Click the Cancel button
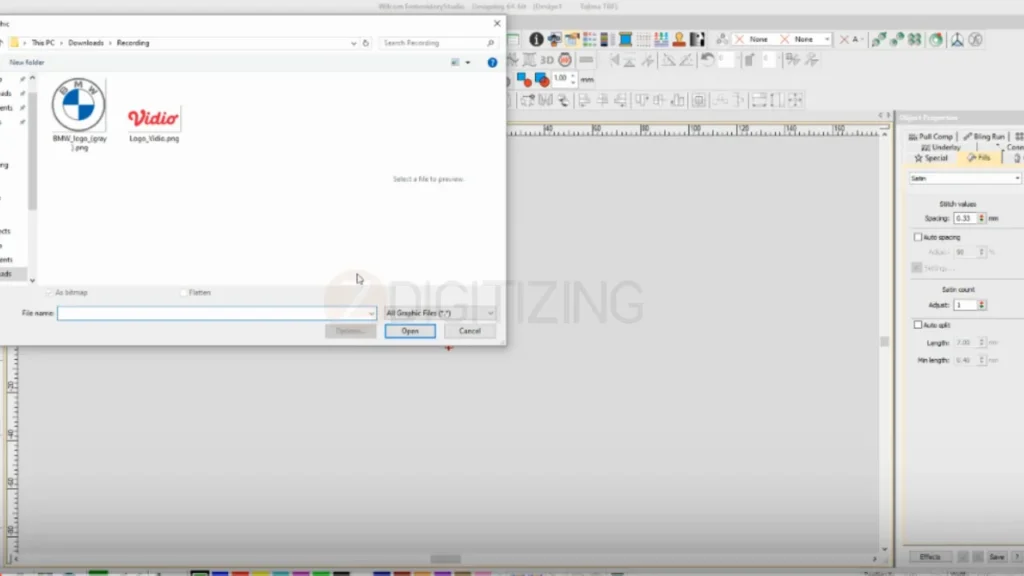The width and height of the screenshot is (1024, 576). click(x=469, y=330)
